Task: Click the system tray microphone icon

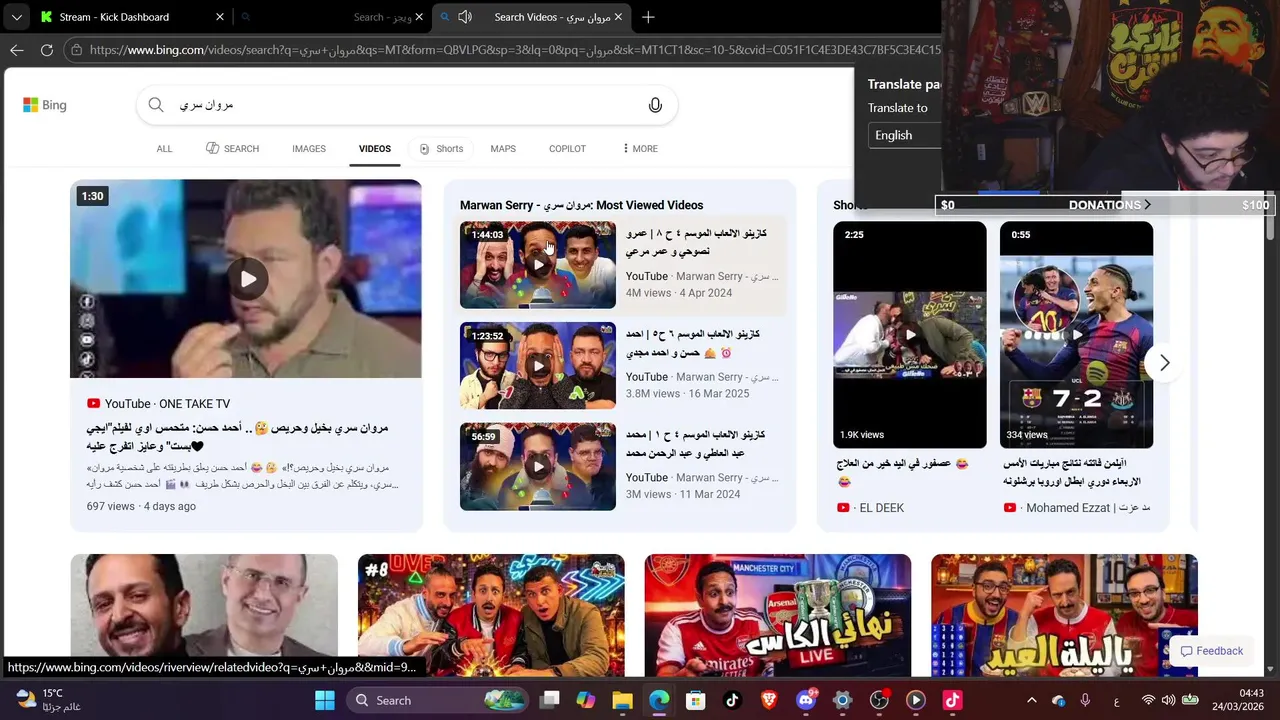Action: pos(1086,700)
